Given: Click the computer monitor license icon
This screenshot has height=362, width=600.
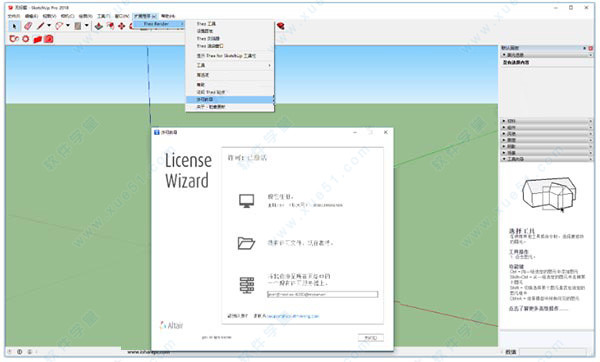Looking at the screenshot, I should pos(246,201).
